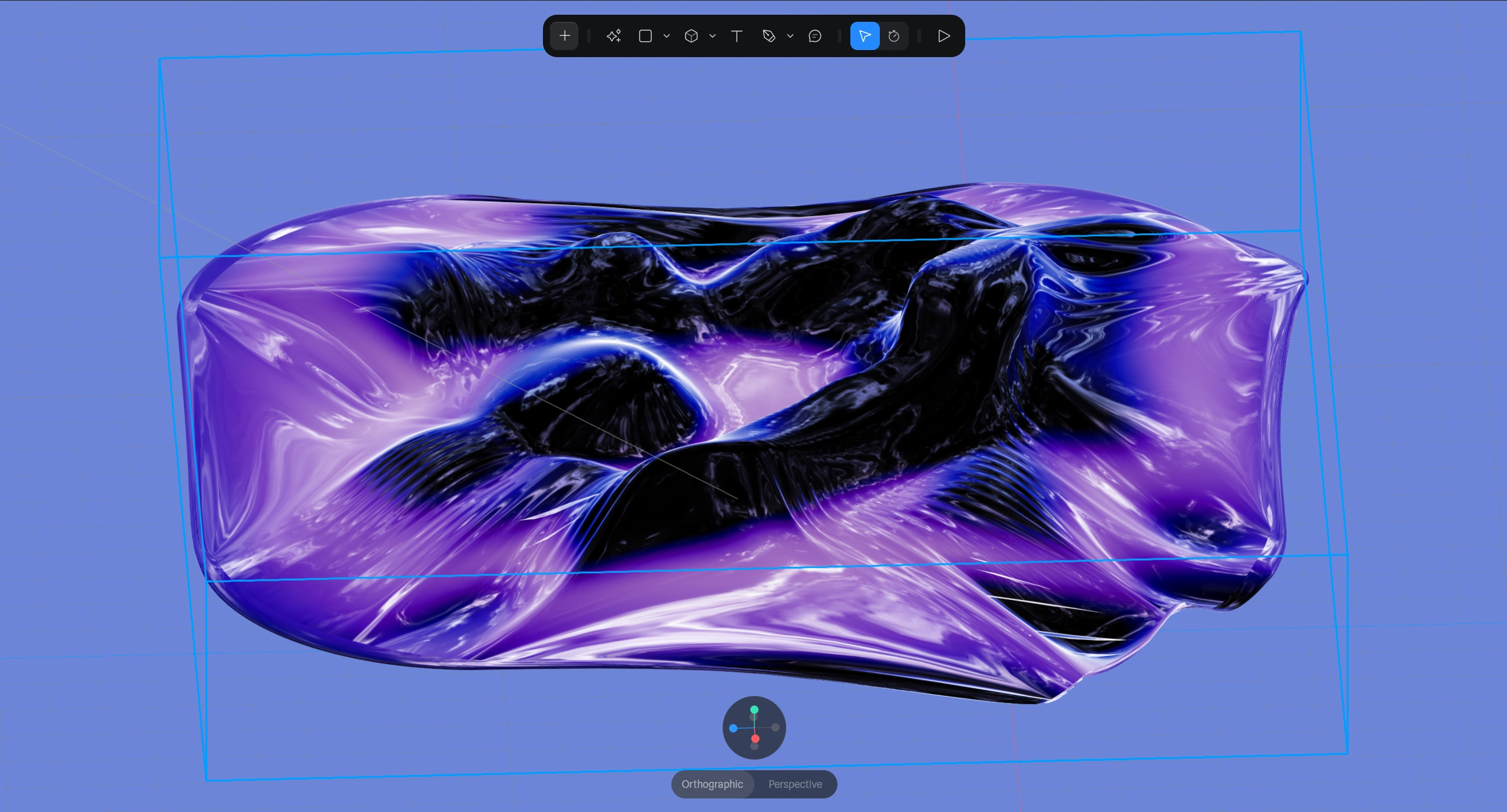Open the pen tool variants dropdown
Image resolution: width=1507 pixels, height=812 pixels.
791,36
